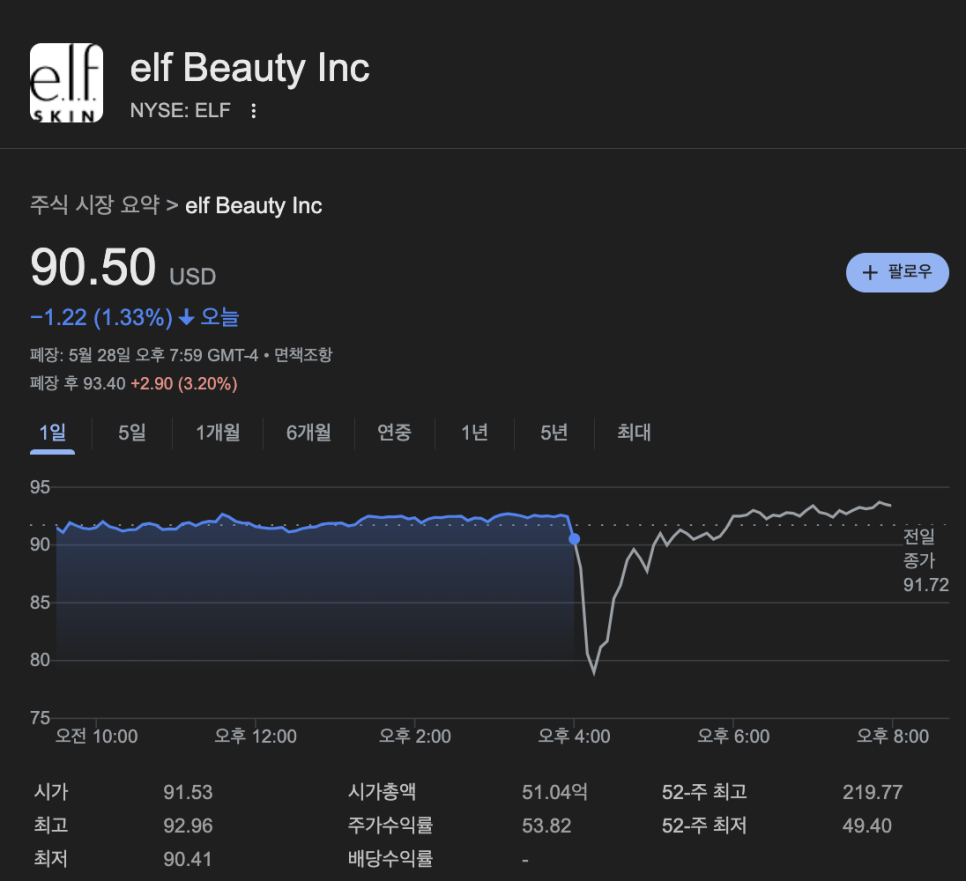Click the −1.22 (1.33%) daily change

[x=102, y=317]
